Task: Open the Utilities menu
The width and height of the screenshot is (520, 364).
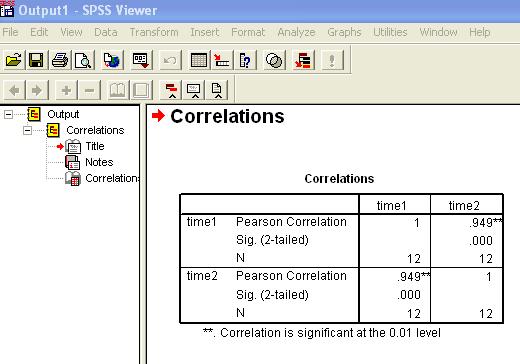Action: [x=390, y=32]
